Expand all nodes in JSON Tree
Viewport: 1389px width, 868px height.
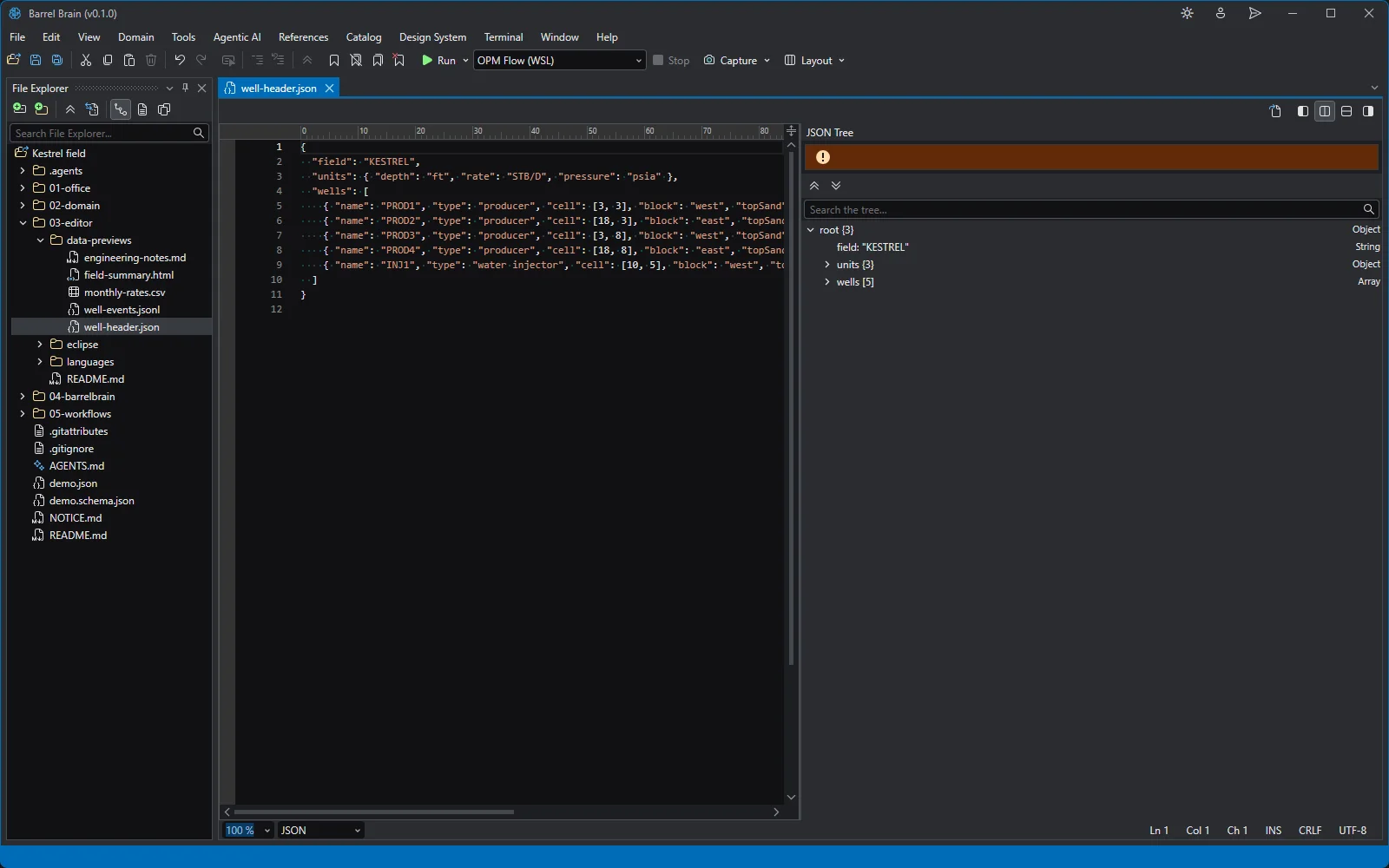pos(836,186)
